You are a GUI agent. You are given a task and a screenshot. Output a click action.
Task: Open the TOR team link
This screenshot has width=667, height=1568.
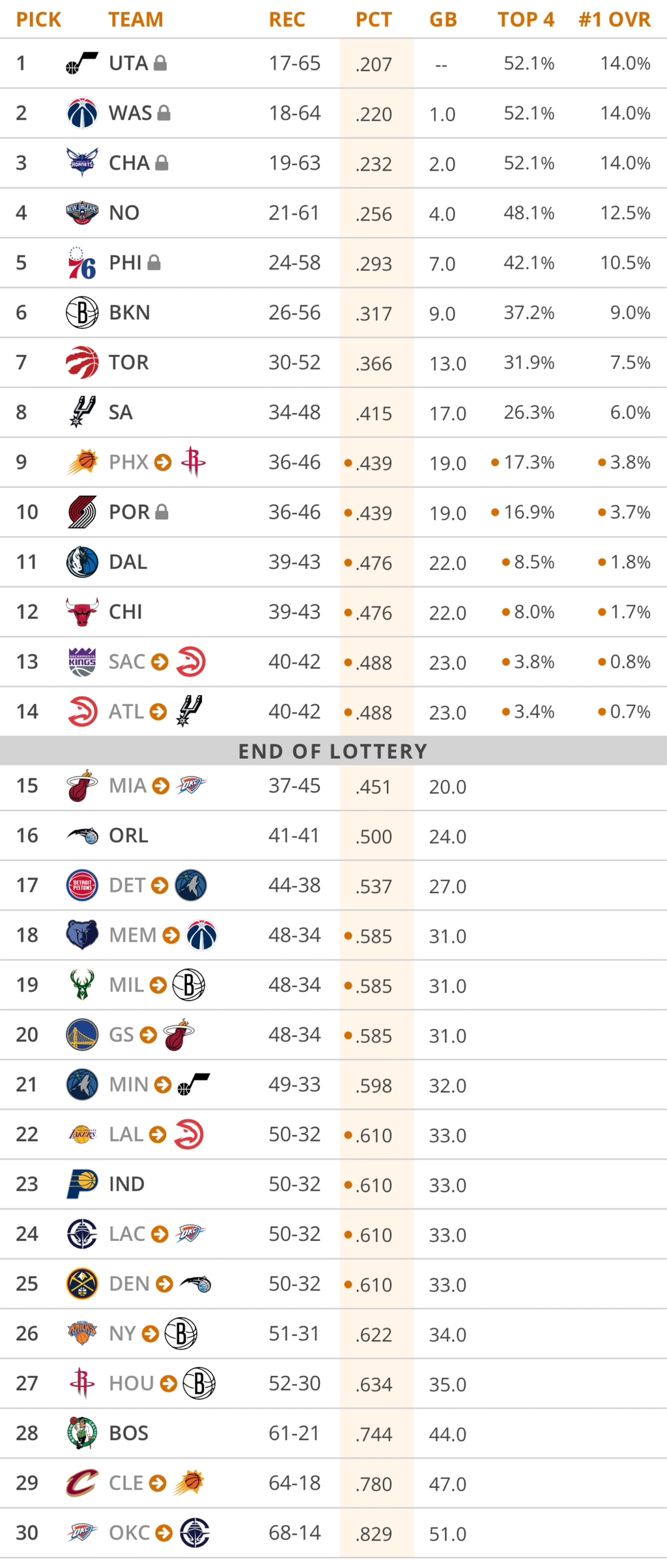[x=128, y=362]
